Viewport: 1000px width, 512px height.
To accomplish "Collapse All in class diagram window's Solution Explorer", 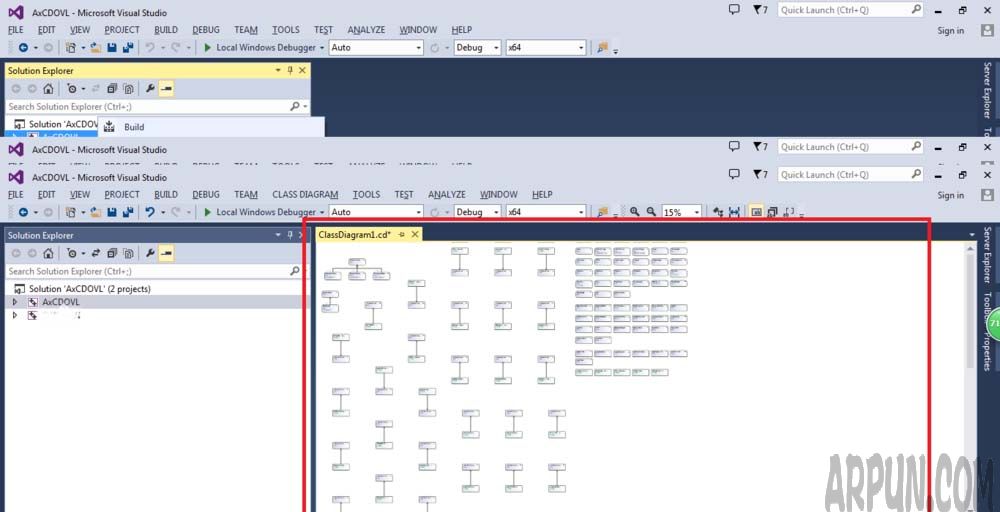I will pos(112,253).
